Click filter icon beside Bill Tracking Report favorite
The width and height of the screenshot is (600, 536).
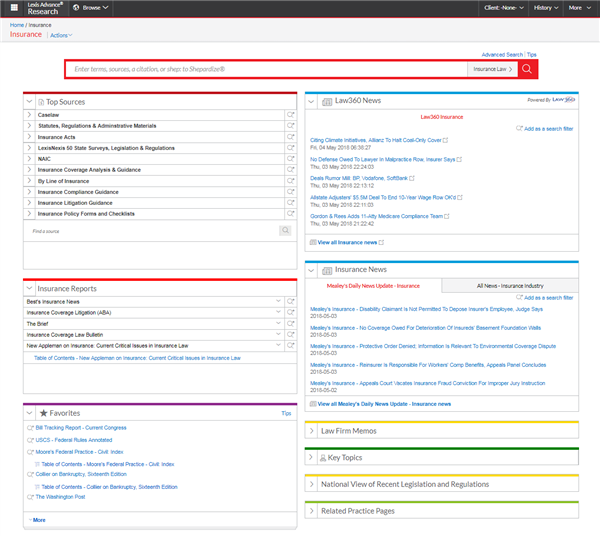(x=30, y=428)
